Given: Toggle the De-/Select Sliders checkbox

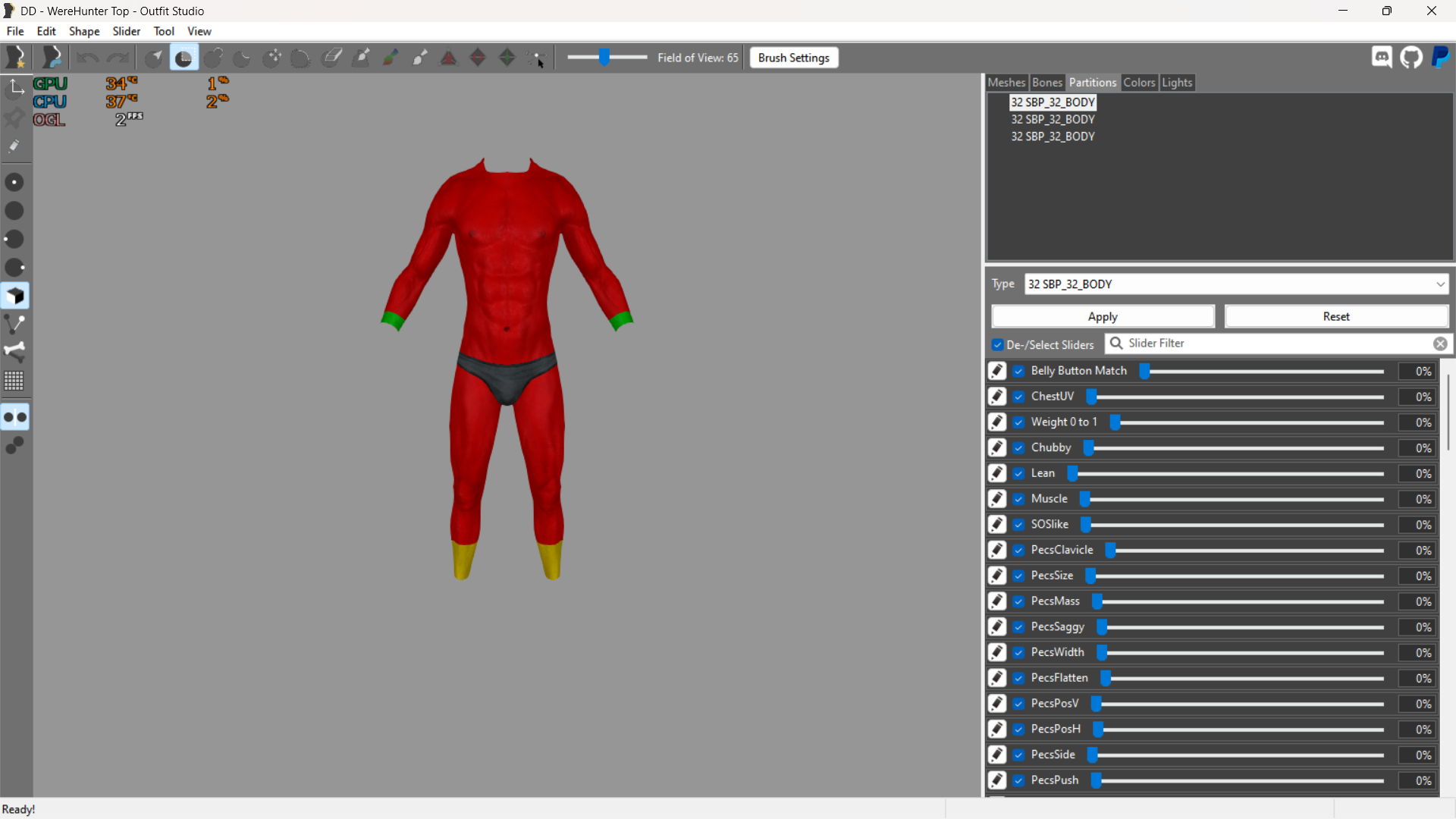Looking at the screenshot, I should (x=998, y=345).
